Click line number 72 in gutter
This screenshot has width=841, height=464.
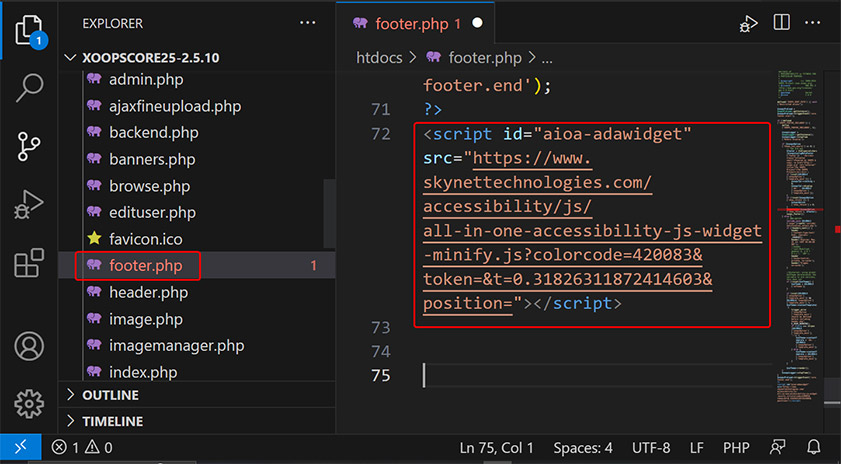tap(380, 134)
